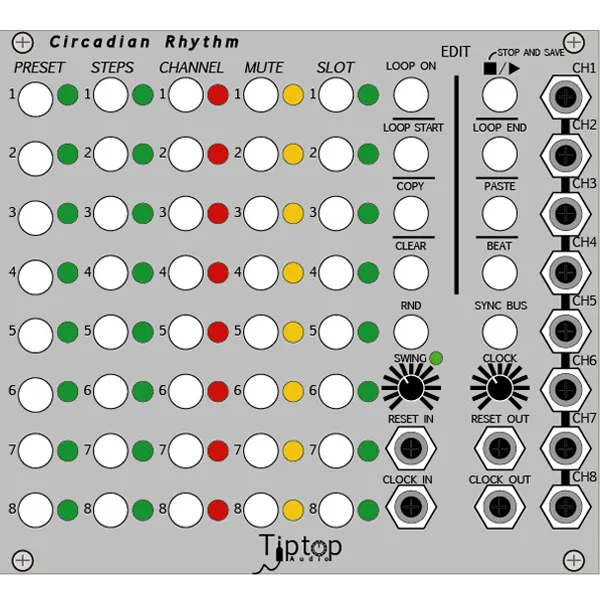
Task: Toggle STEPS button 7
Action: pos(111,451)
